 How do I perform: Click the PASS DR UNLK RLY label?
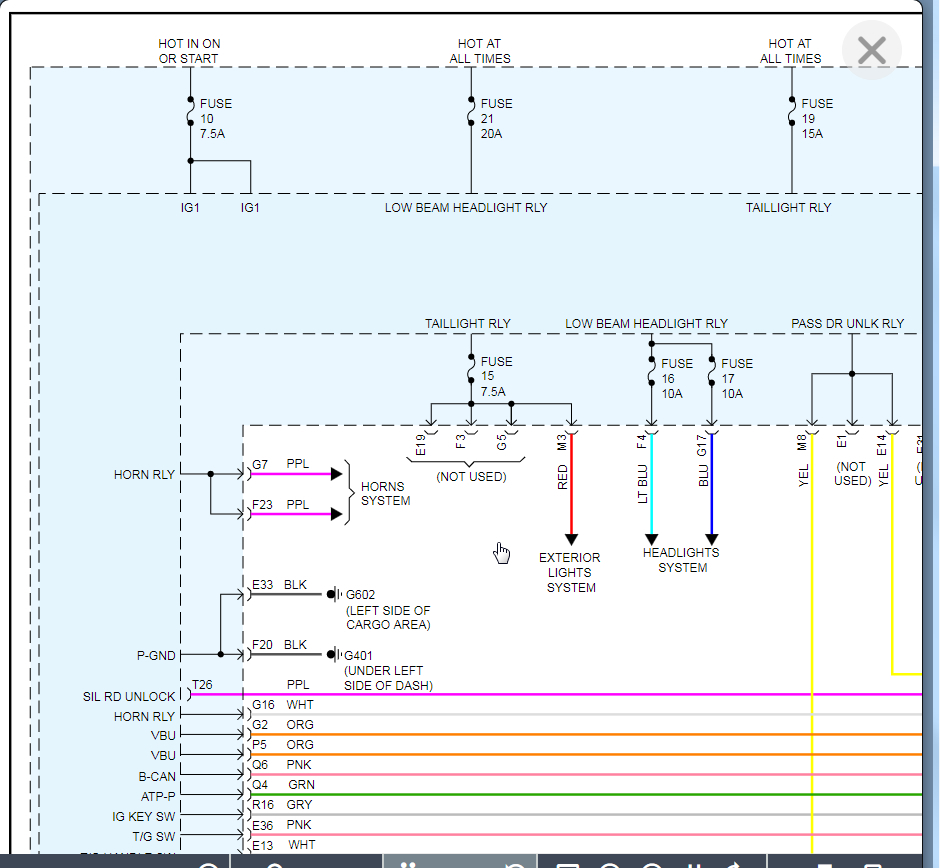(x=847, y=324)
